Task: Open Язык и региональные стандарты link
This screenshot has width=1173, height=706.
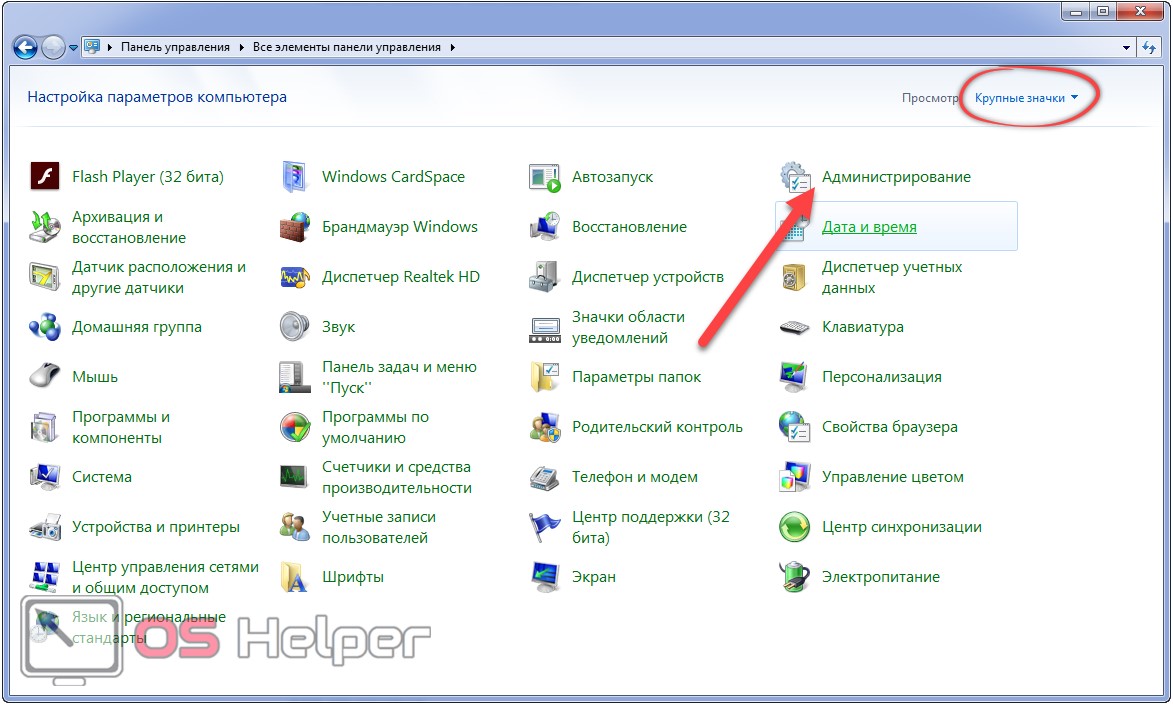Action: click(x=149, y=627)
